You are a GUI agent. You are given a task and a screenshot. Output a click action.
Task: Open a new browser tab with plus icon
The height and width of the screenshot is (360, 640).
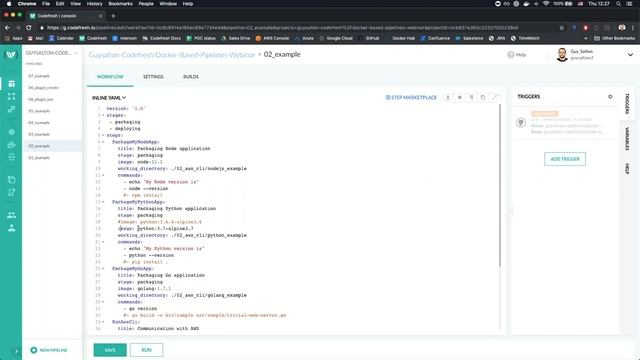(x=113, y=16)
